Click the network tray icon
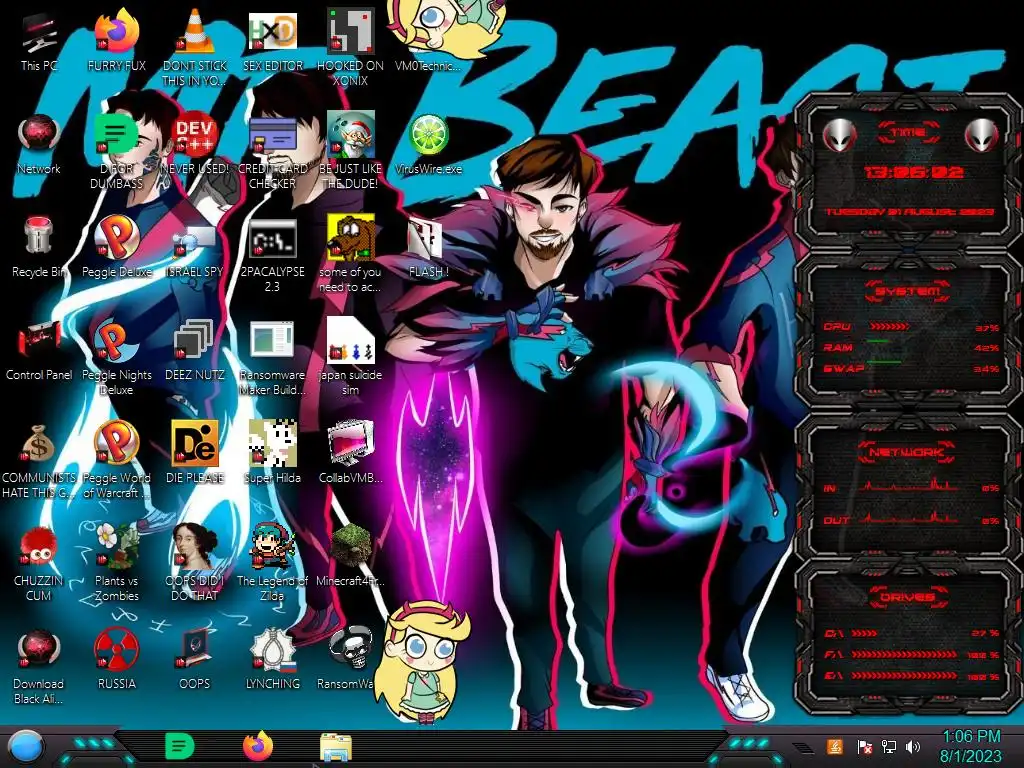 pyautogui.click(x=889, y=746)
